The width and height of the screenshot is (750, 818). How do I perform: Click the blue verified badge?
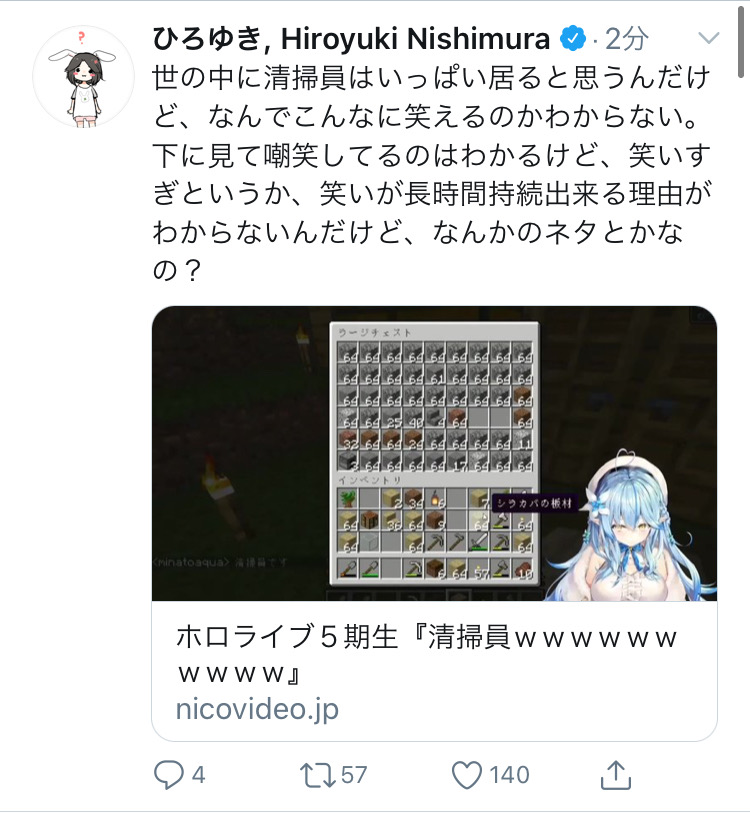pos(572,39)
